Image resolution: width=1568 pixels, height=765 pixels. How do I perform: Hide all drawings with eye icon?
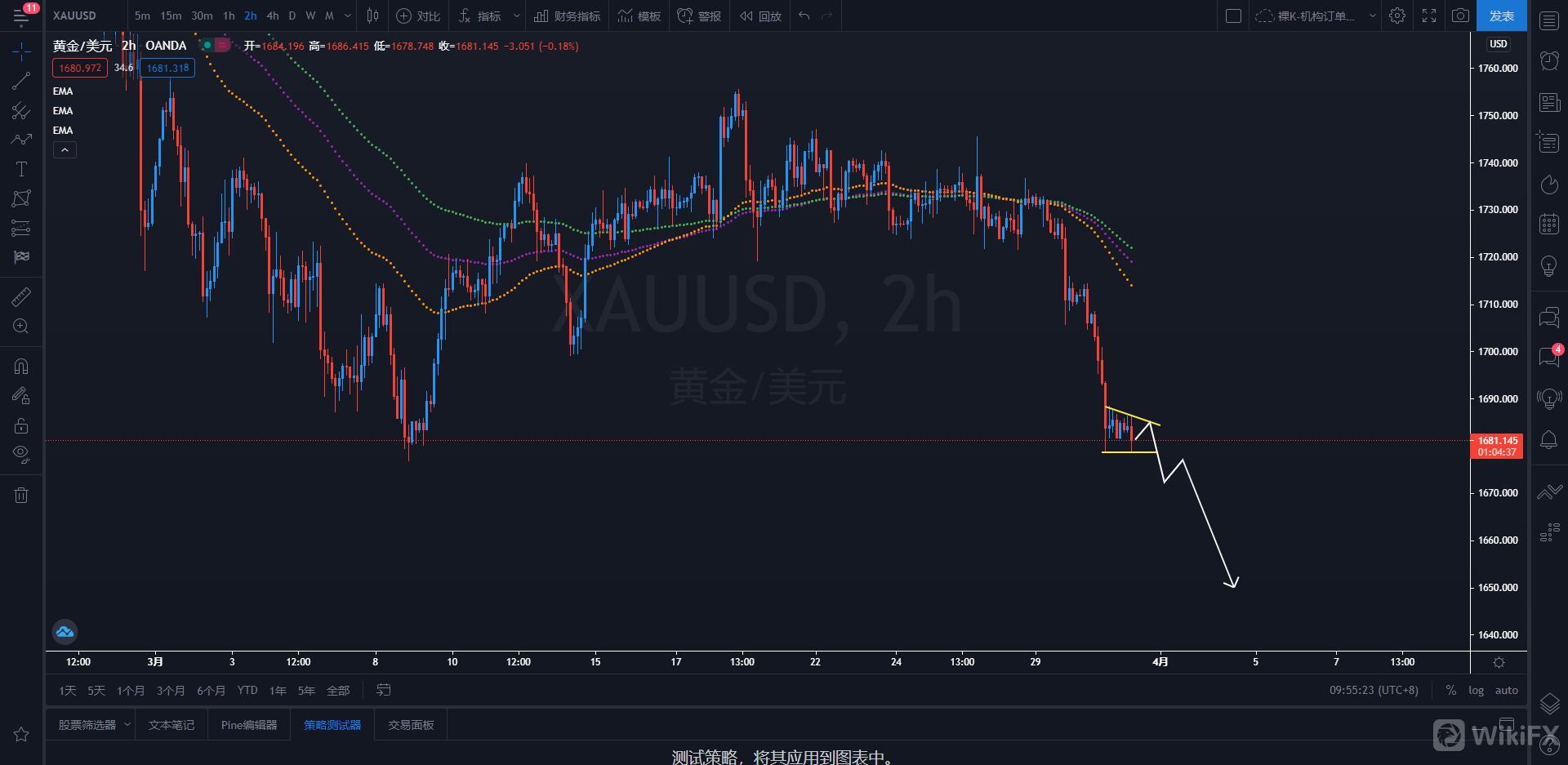tap(21, 455)
